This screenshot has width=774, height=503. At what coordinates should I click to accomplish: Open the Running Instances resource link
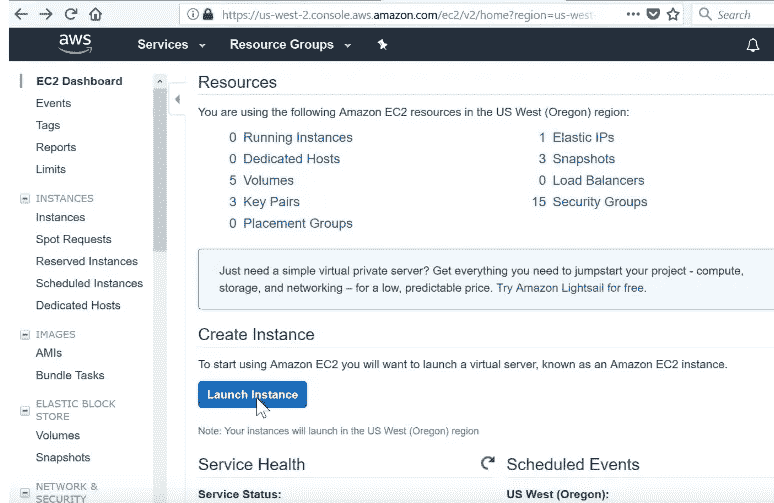click(298, 137)
